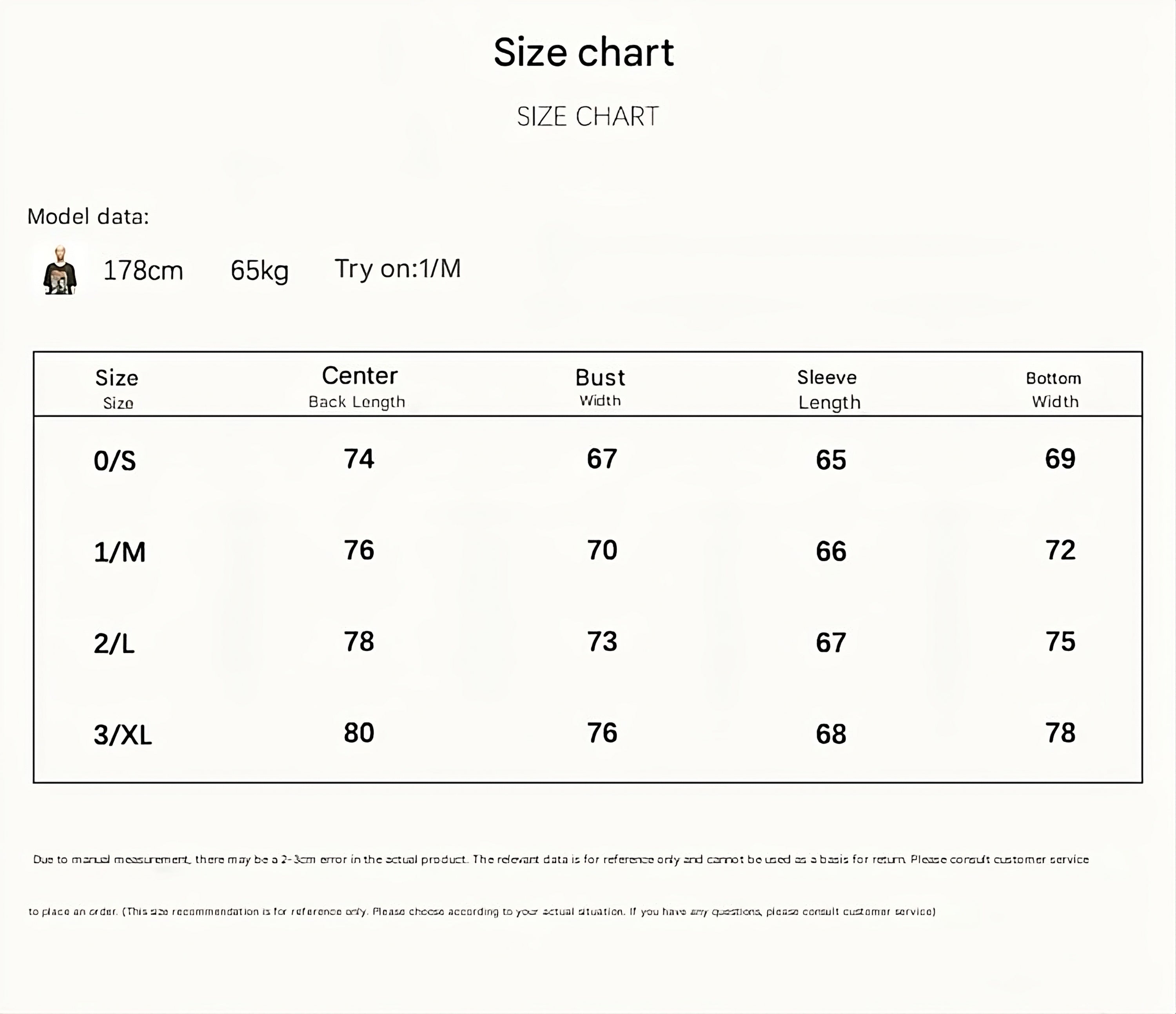1176x1014 pixels.
Task: Click the "Center Back Length" column header
Action: click(x=358, y=387)
